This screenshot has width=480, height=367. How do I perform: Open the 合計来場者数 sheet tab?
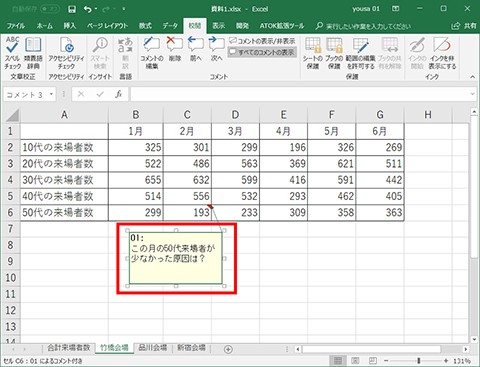point(69,348)
